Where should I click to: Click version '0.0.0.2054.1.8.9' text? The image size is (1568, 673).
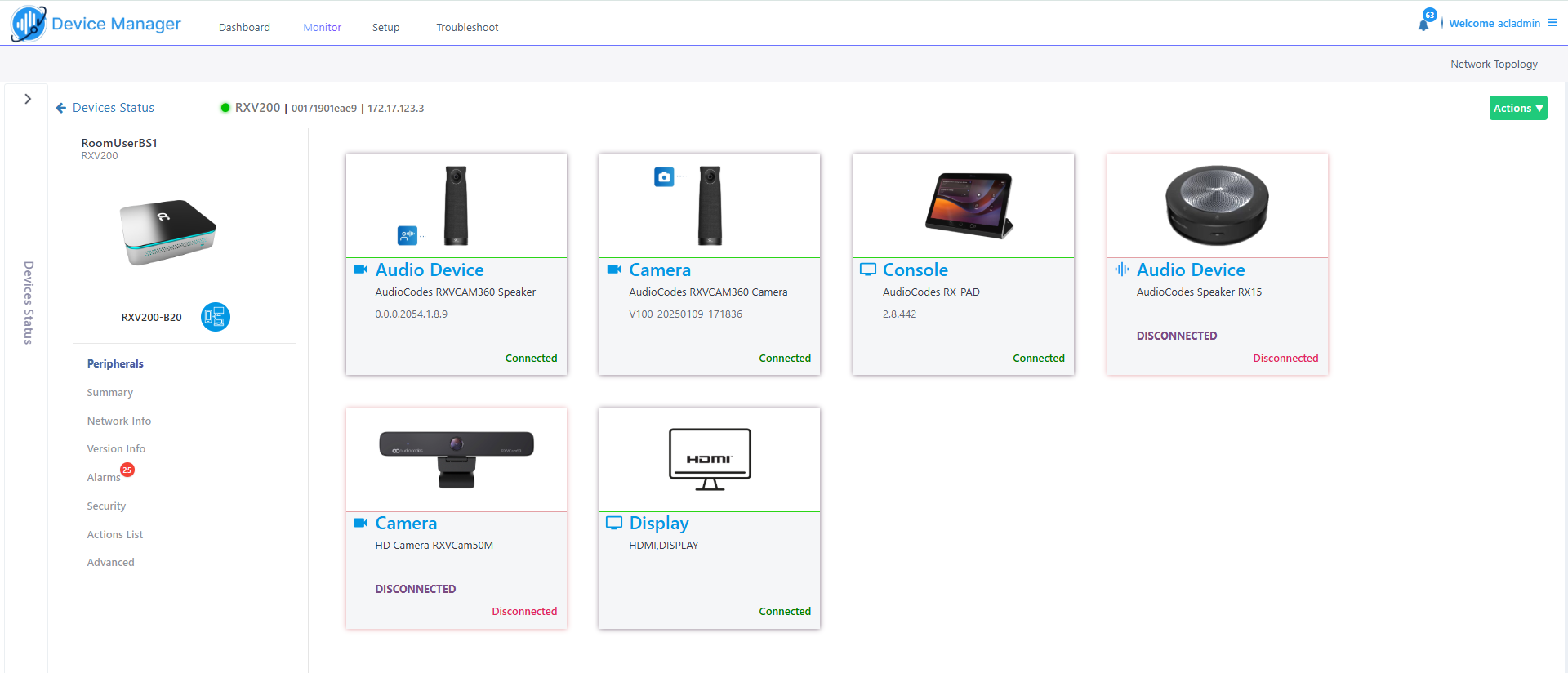pos(412,314)
